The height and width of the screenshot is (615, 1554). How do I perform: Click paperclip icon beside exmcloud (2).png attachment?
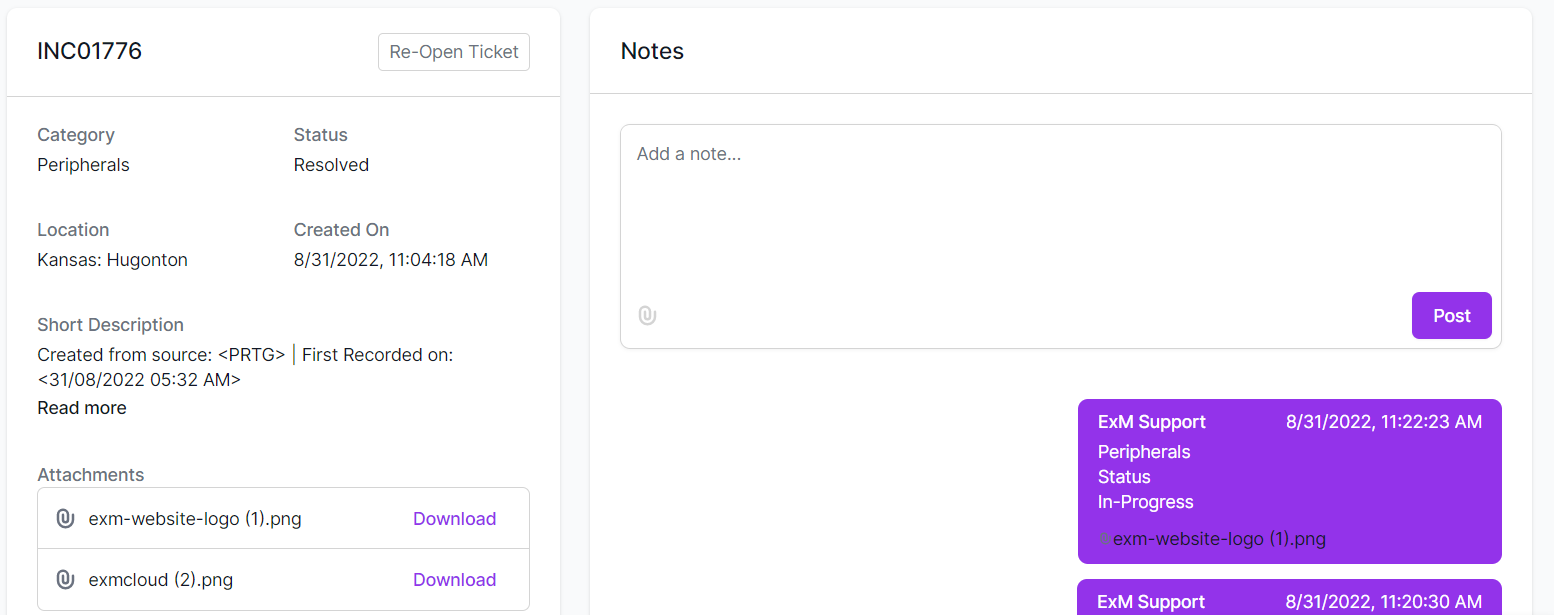65,580
